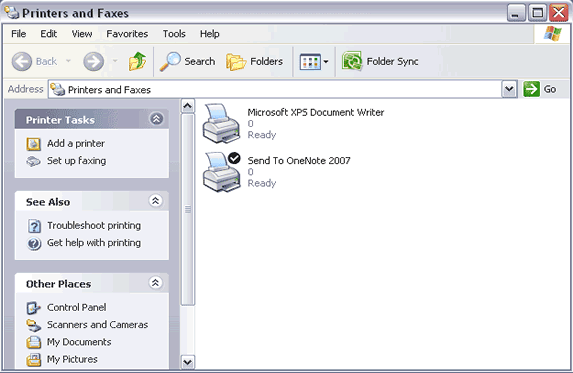Open Troubleshoot printing help
Screen dimensions: 573x373
(x=94, y=225)
